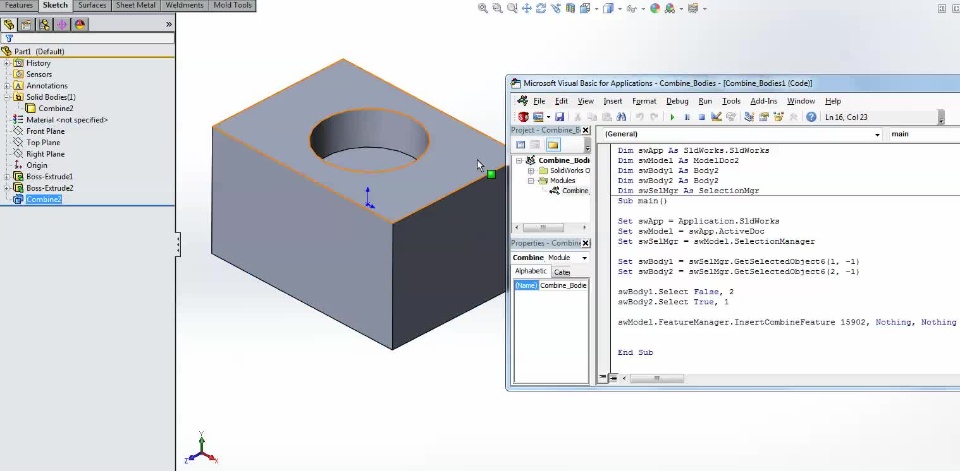The height and width of the screenshot is (471, 960).
Task: Click Zoom to Fit icon in view toolbar
Action: 482,8
